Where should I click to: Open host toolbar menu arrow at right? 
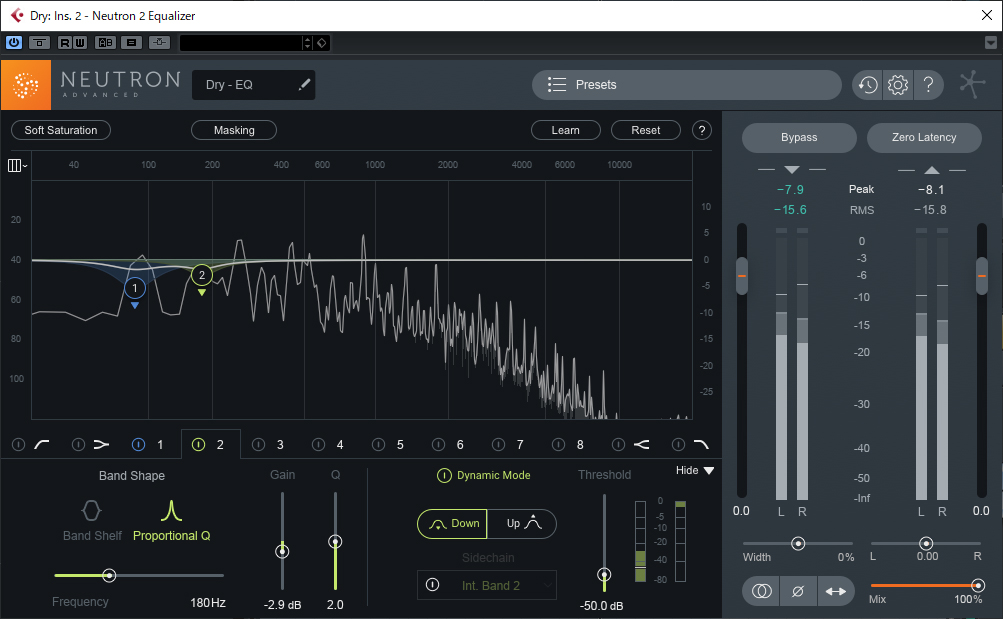pos(991,43)
